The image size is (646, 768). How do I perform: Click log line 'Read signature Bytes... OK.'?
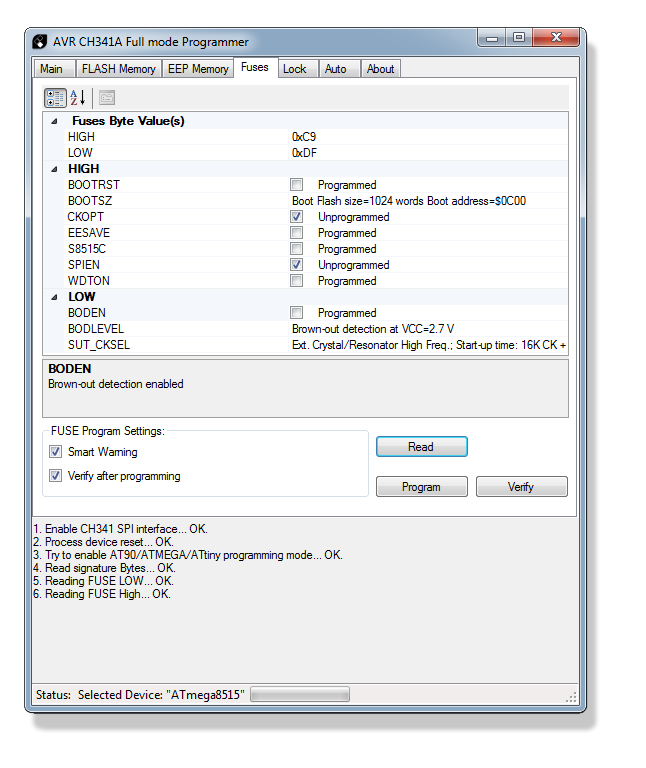[x=104, y=568]
